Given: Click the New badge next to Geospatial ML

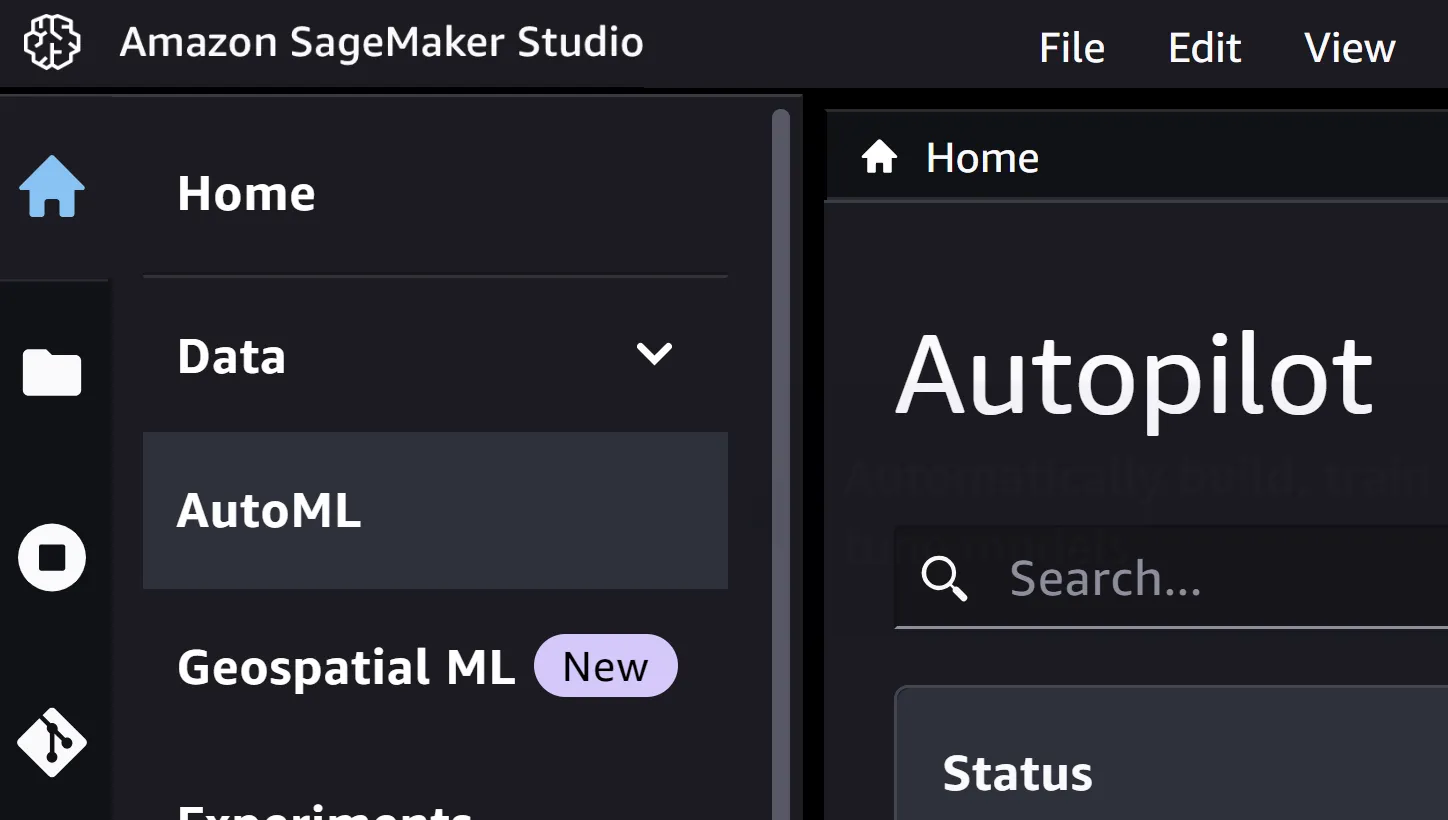Looking at the screenshot, I should (606, 665).
